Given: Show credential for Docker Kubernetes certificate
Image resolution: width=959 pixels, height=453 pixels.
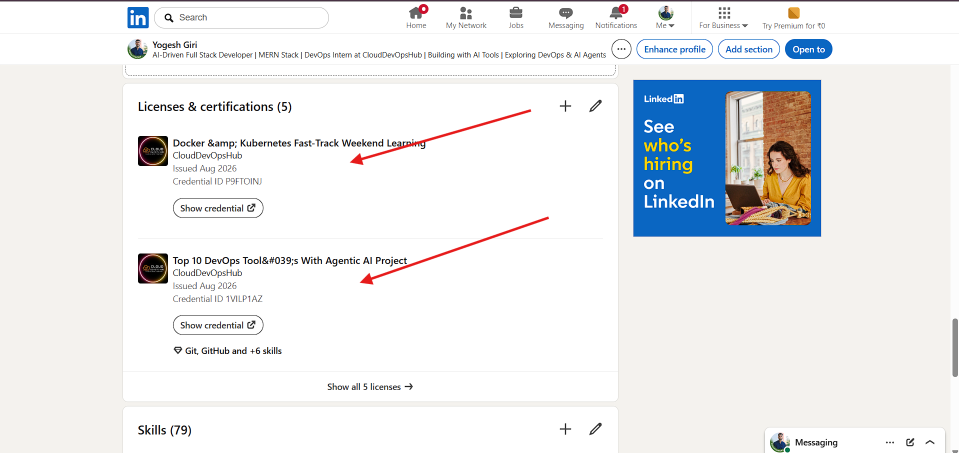Looking at the screenshot, I should [x=218, y=208].
